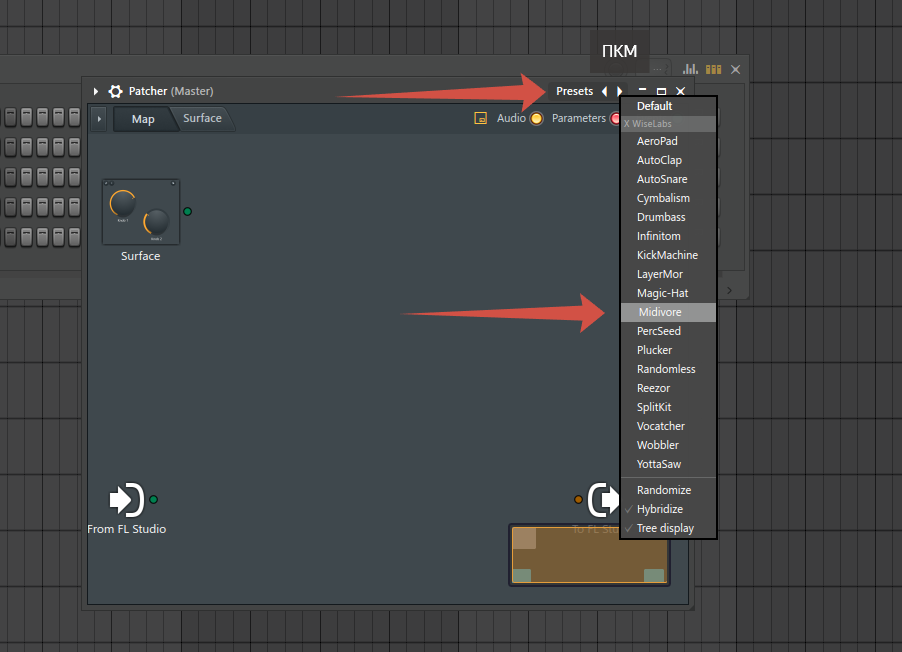Expand the Patcher left side panel arrow
The width and height of the screenshot is (902, 652).
(x=99, y=119)
